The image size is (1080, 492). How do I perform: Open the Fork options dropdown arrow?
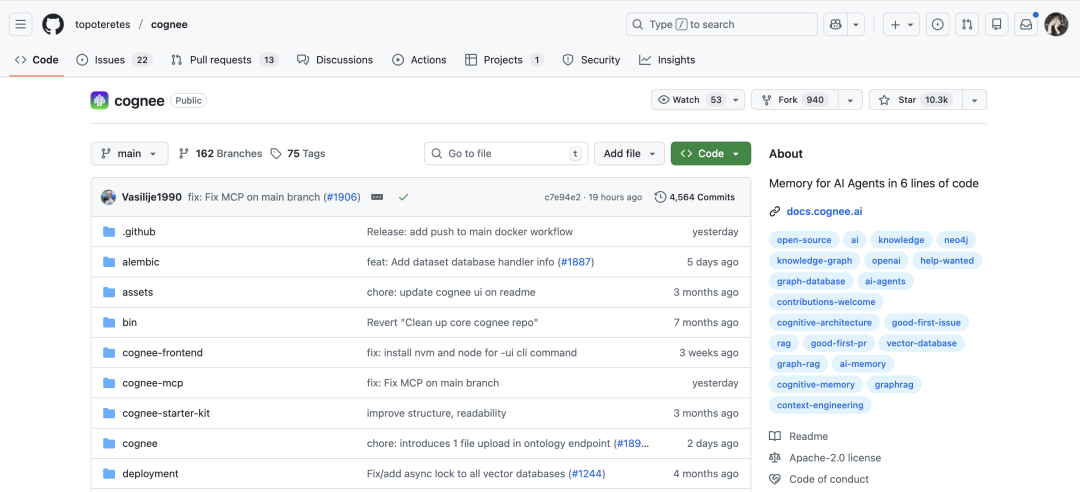pyautogui.click(x=851, y=100)
